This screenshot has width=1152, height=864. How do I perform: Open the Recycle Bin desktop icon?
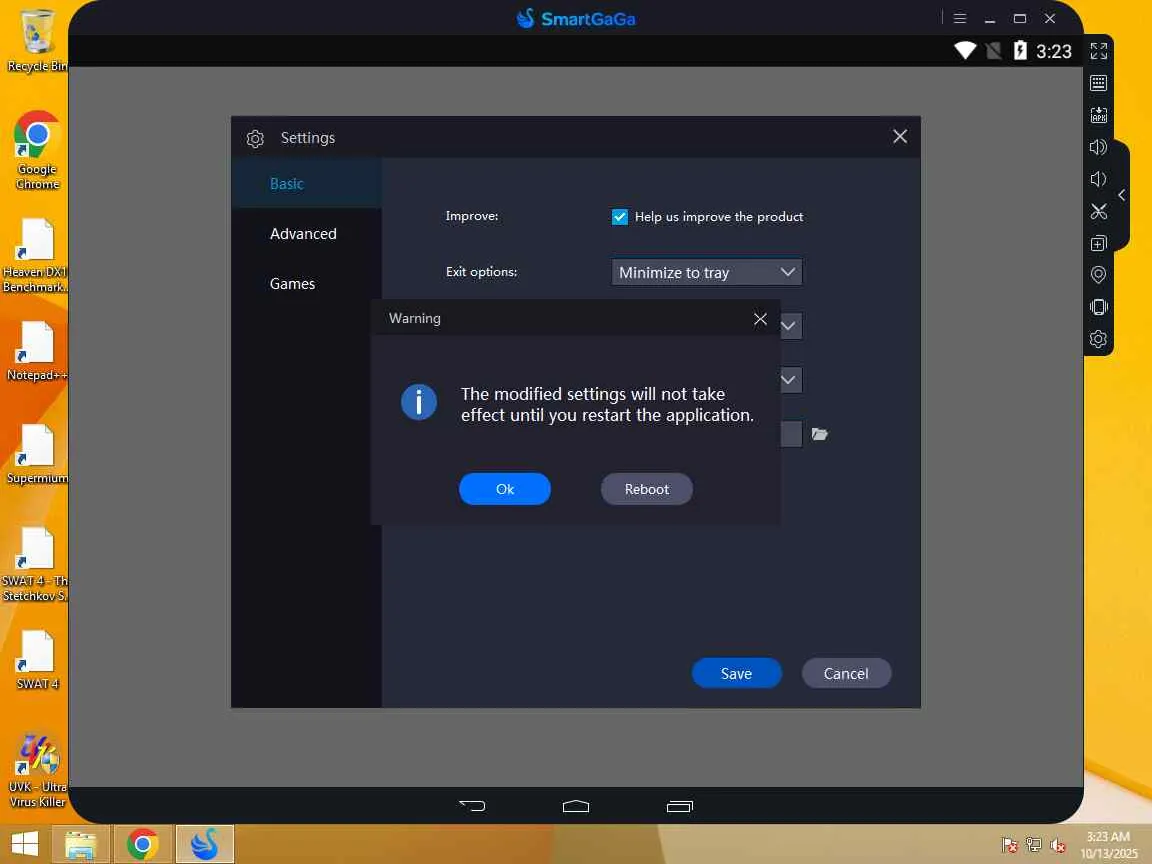point(37,40)
